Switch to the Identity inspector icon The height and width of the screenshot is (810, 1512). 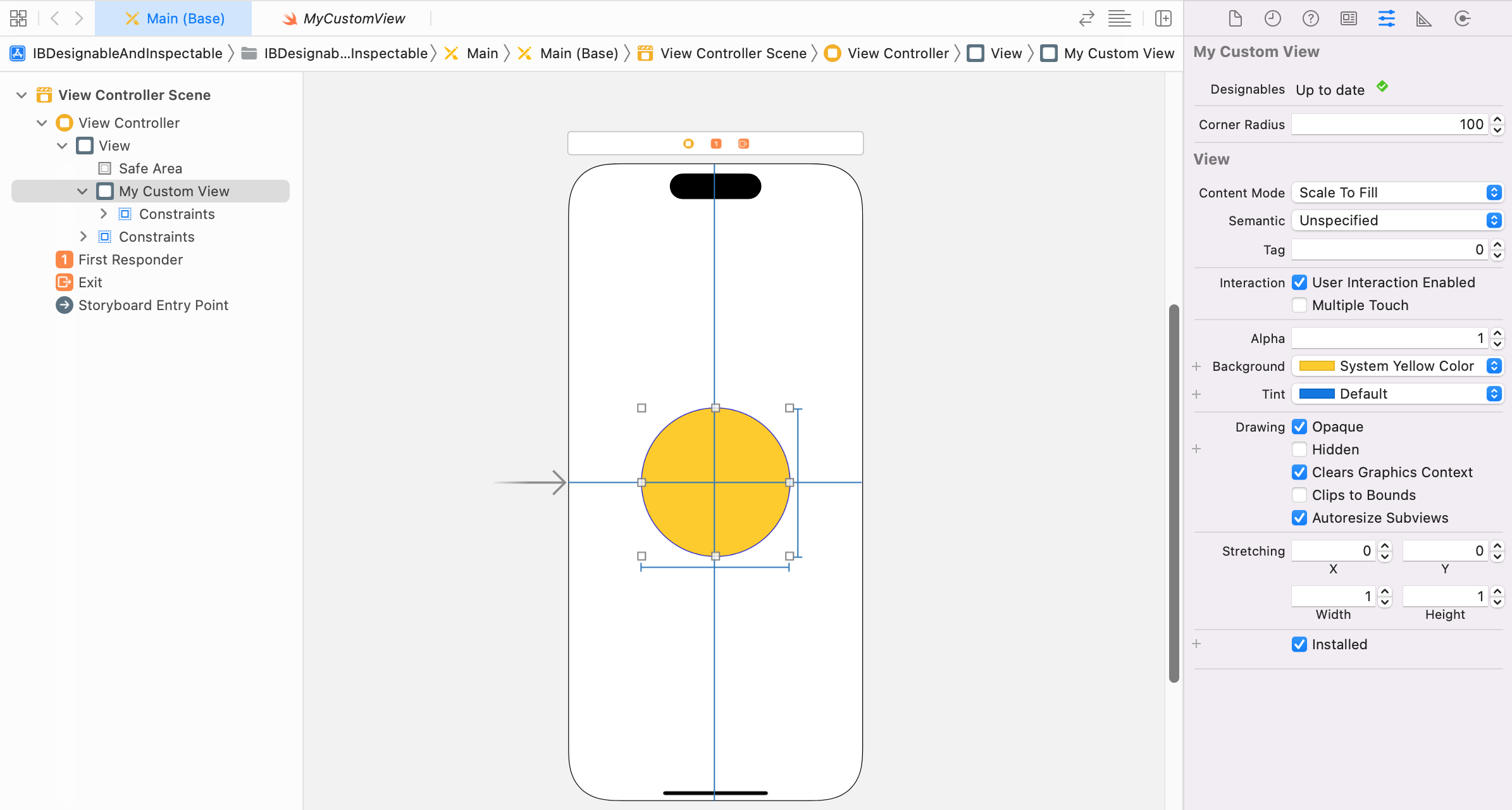coord(1348,18)
